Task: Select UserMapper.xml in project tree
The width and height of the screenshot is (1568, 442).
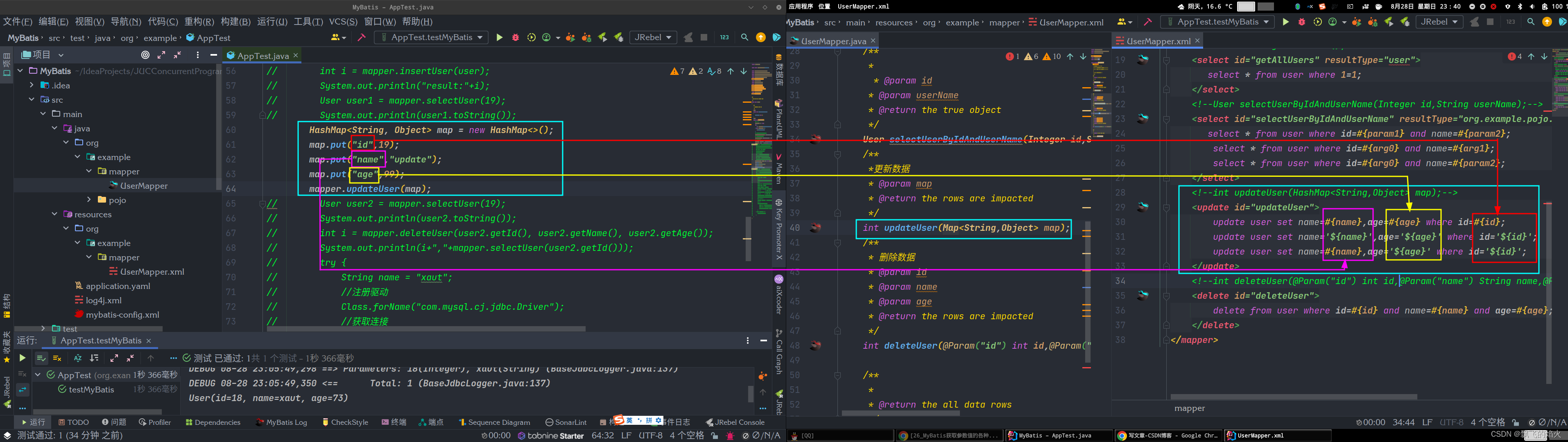Action: [146, 271]
